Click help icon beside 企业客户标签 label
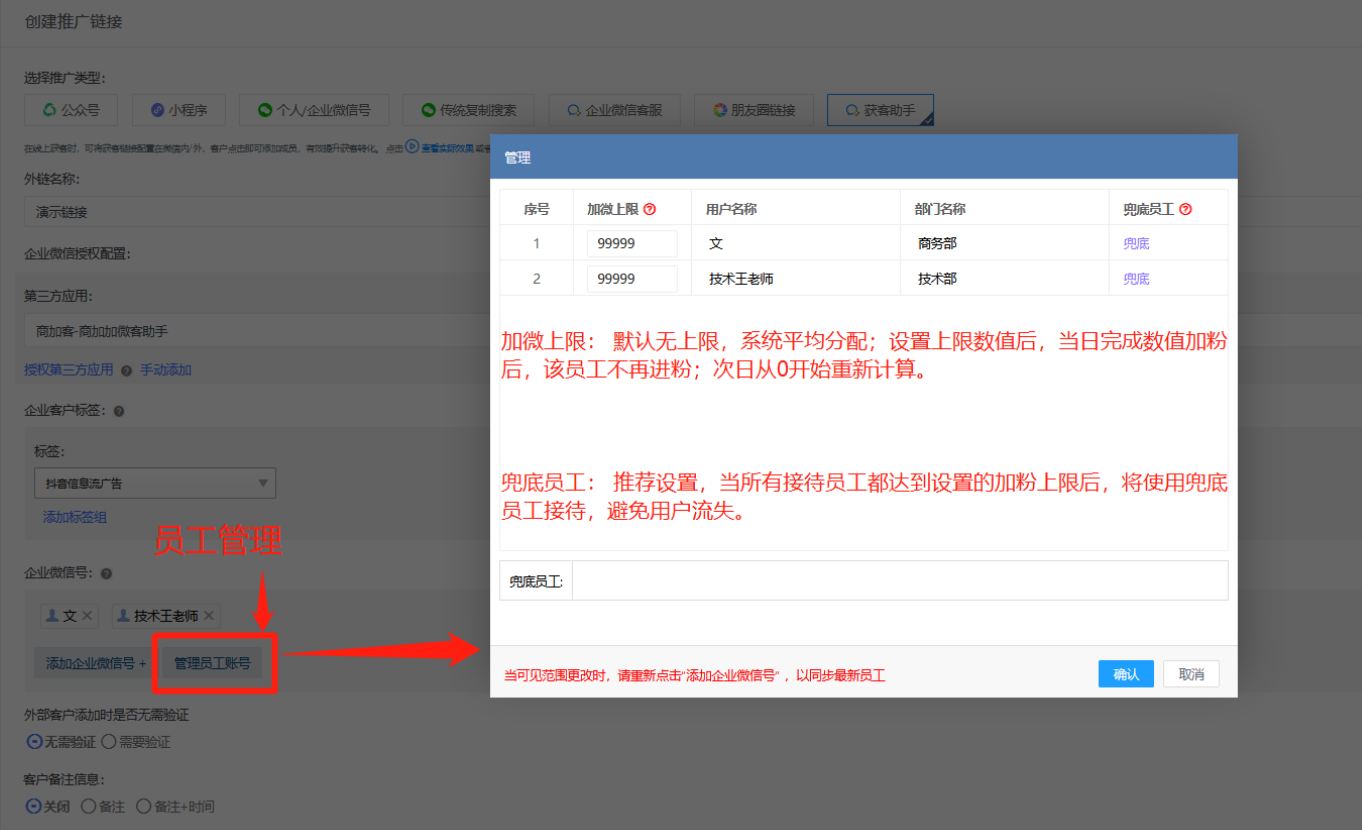The height and width of the screenshot is (830, 1362). tap(119, 411)
